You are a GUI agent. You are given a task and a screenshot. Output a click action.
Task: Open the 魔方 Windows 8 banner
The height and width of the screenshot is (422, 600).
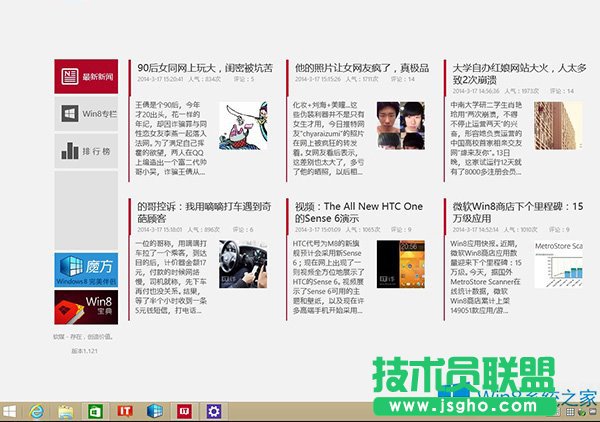(x=86, y=270)
